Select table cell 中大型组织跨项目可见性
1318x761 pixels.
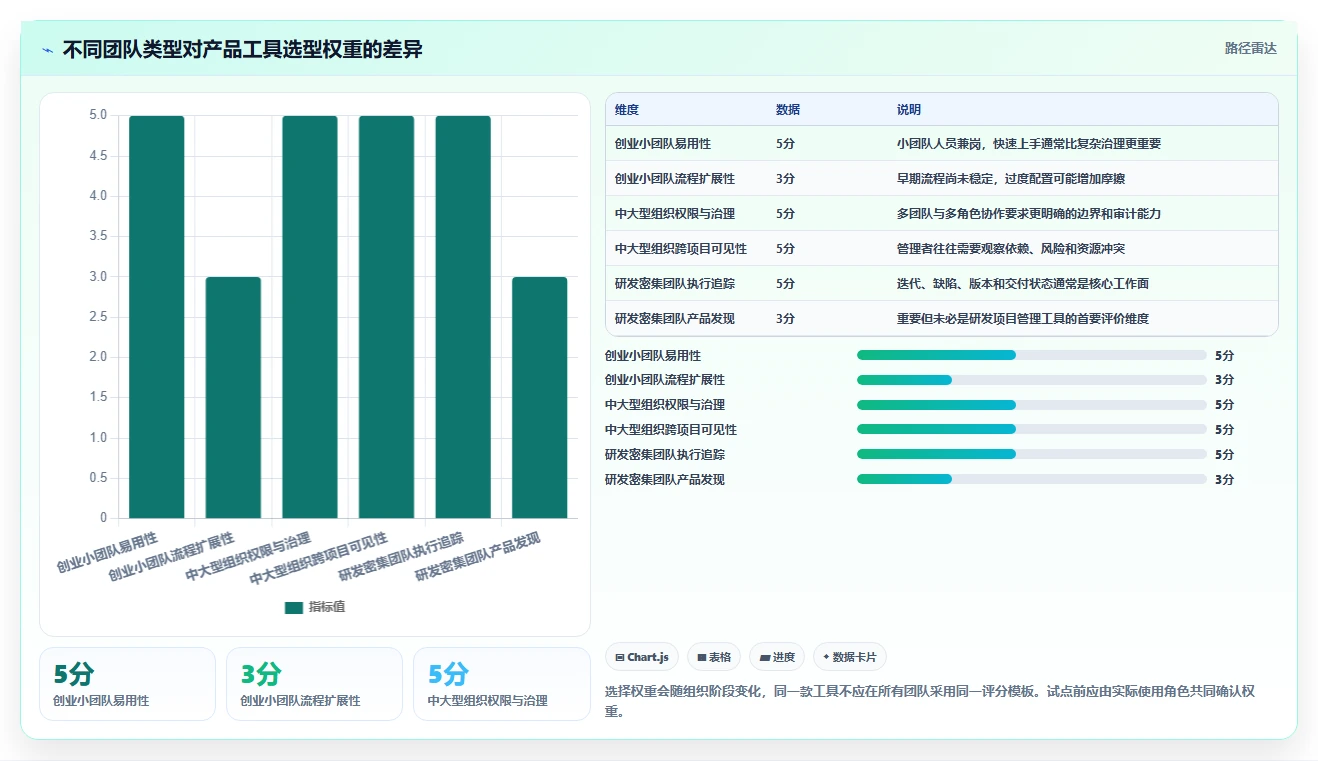(x=681, y=249)
